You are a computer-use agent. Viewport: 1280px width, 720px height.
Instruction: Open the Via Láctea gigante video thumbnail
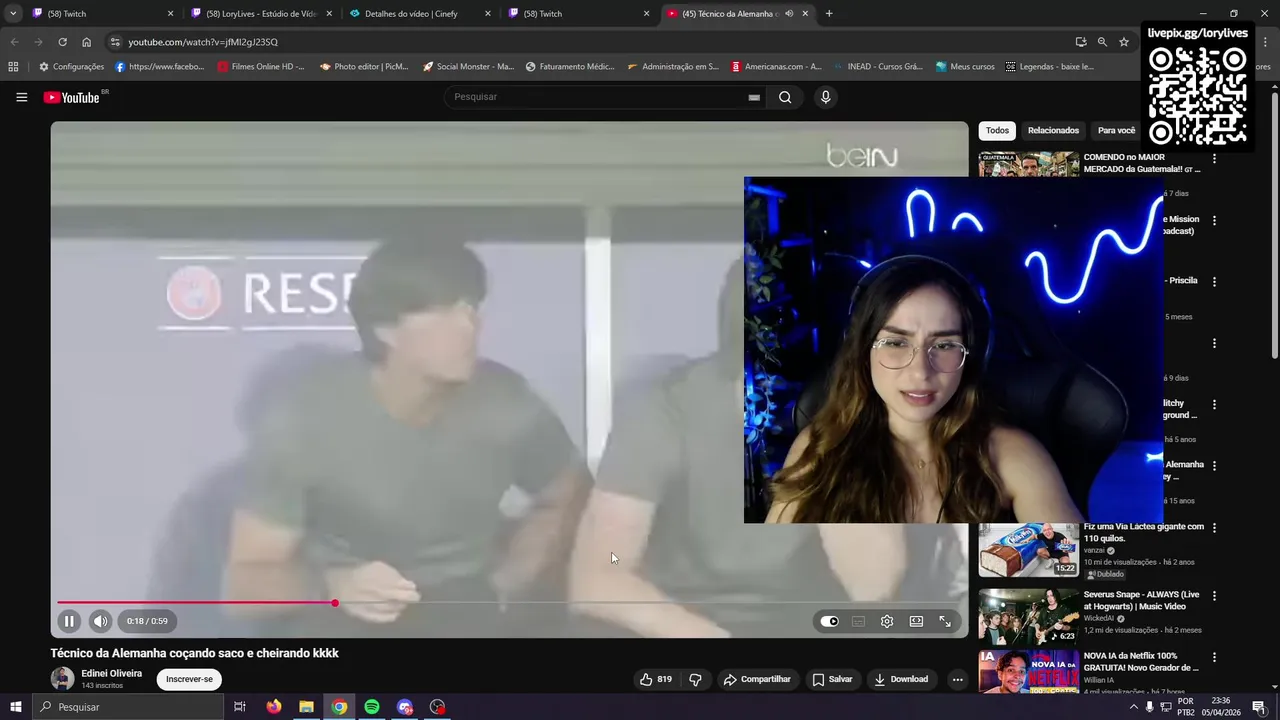point(1028,549)
